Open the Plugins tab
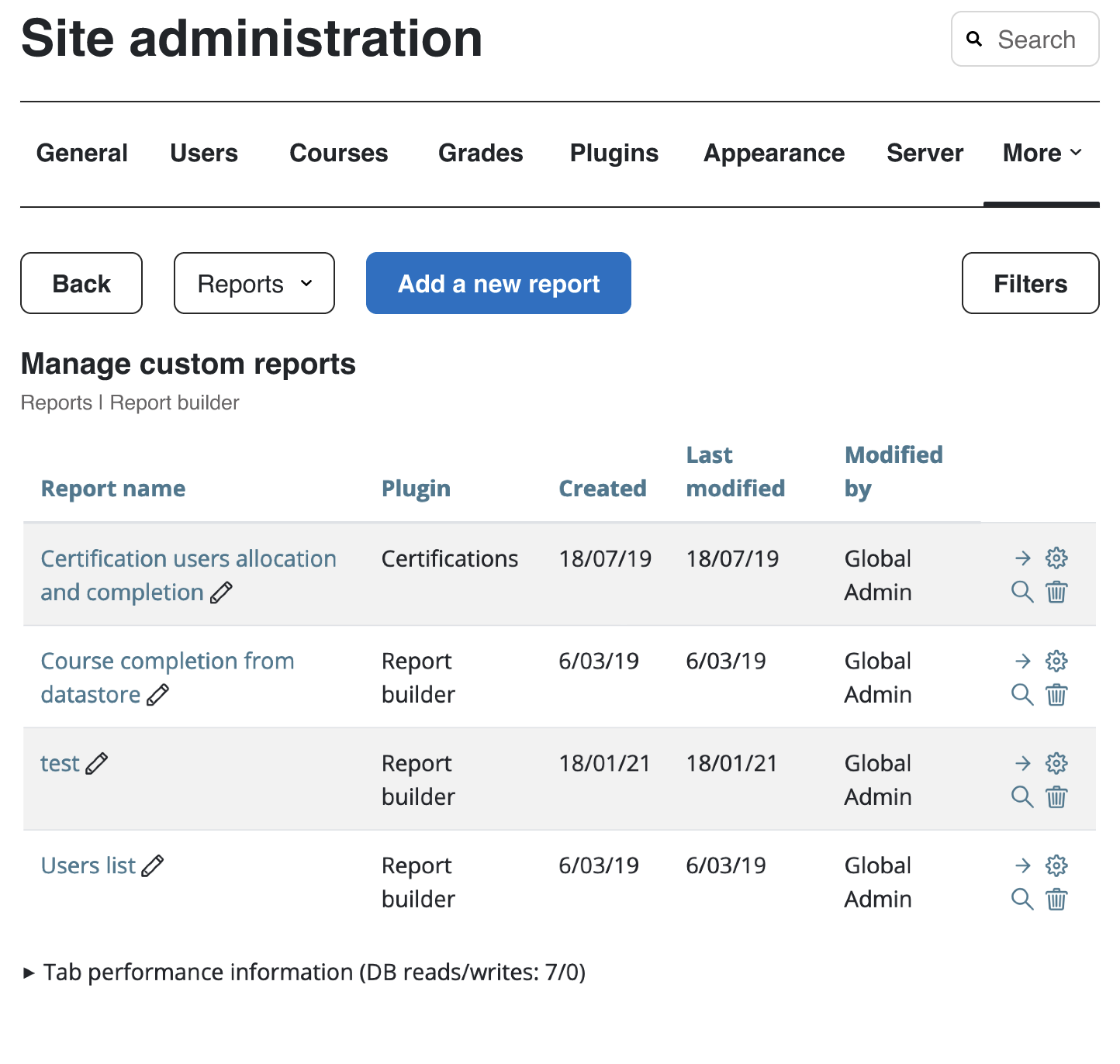 [x=614, y=153]
